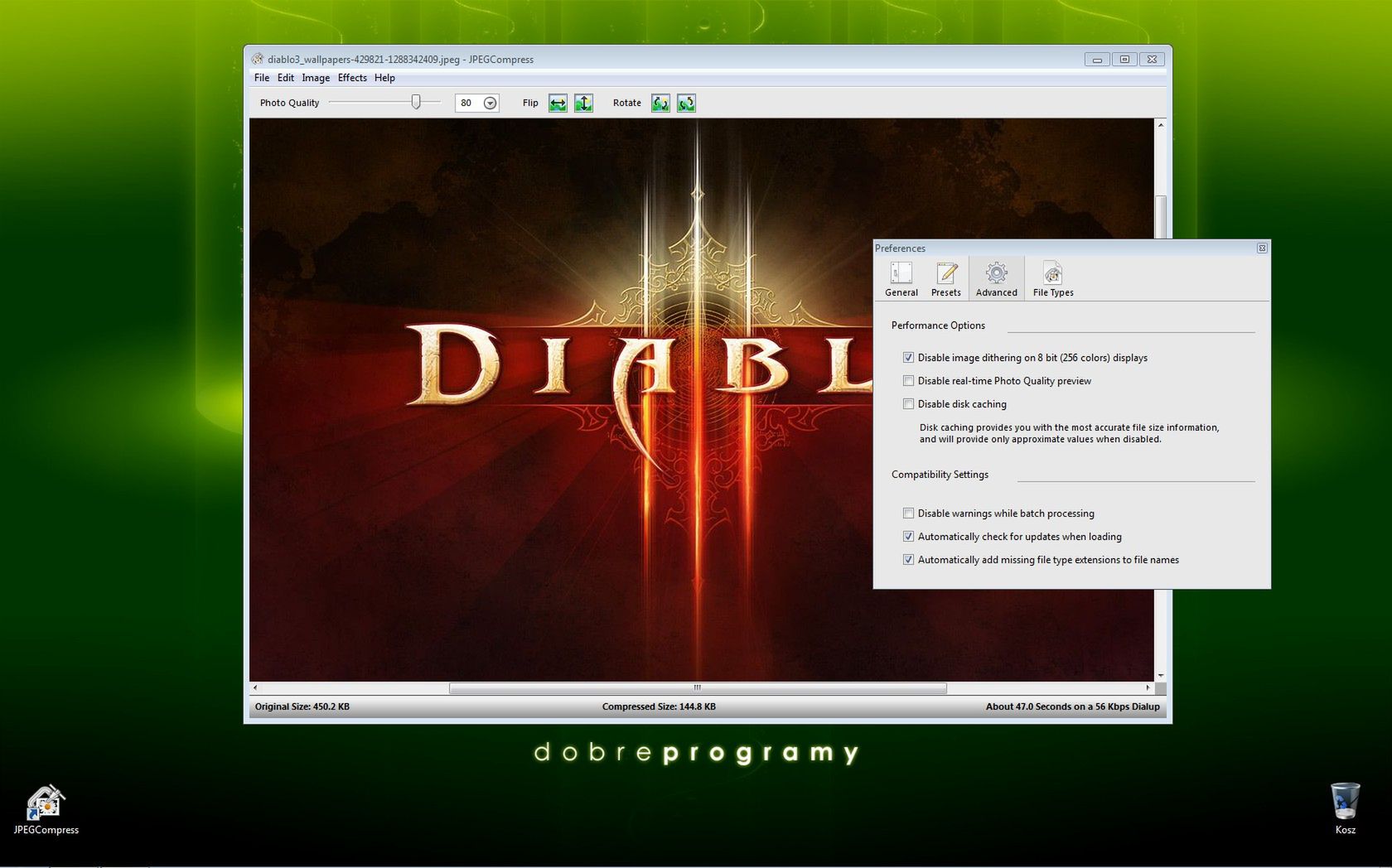The height and width of the screenshot is (868, 1392).
Task: Click the Performance Options section heading
Action: coord(938,325)
